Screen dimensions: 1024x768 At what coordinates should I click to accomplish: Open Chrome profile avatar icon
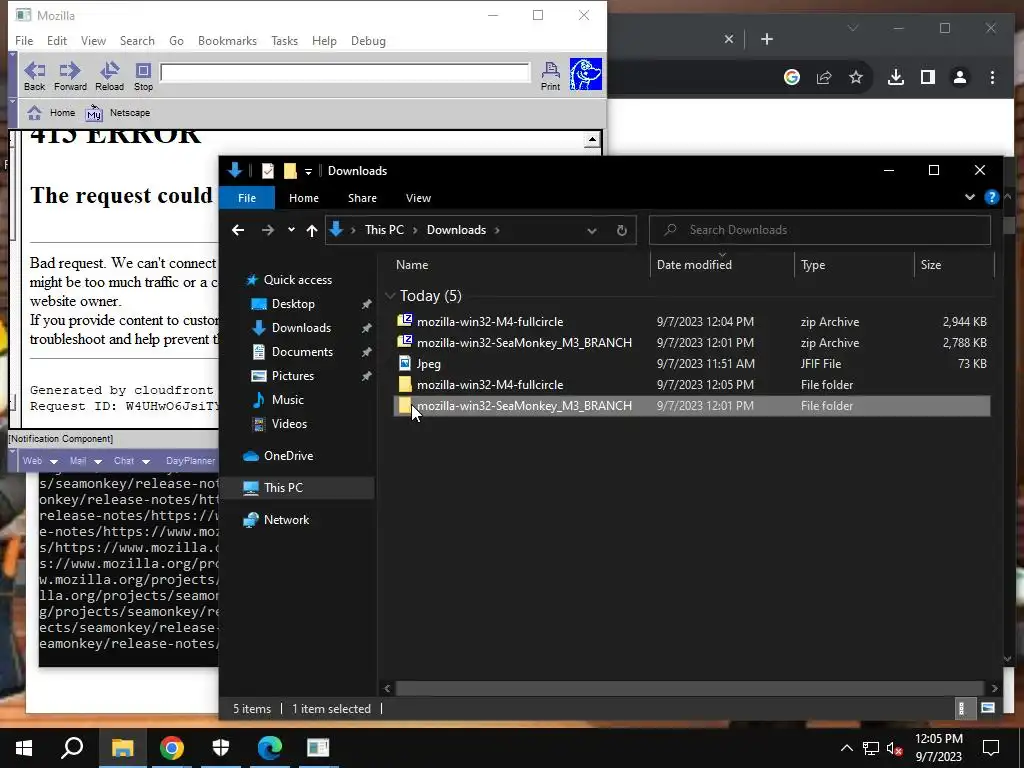959,77
